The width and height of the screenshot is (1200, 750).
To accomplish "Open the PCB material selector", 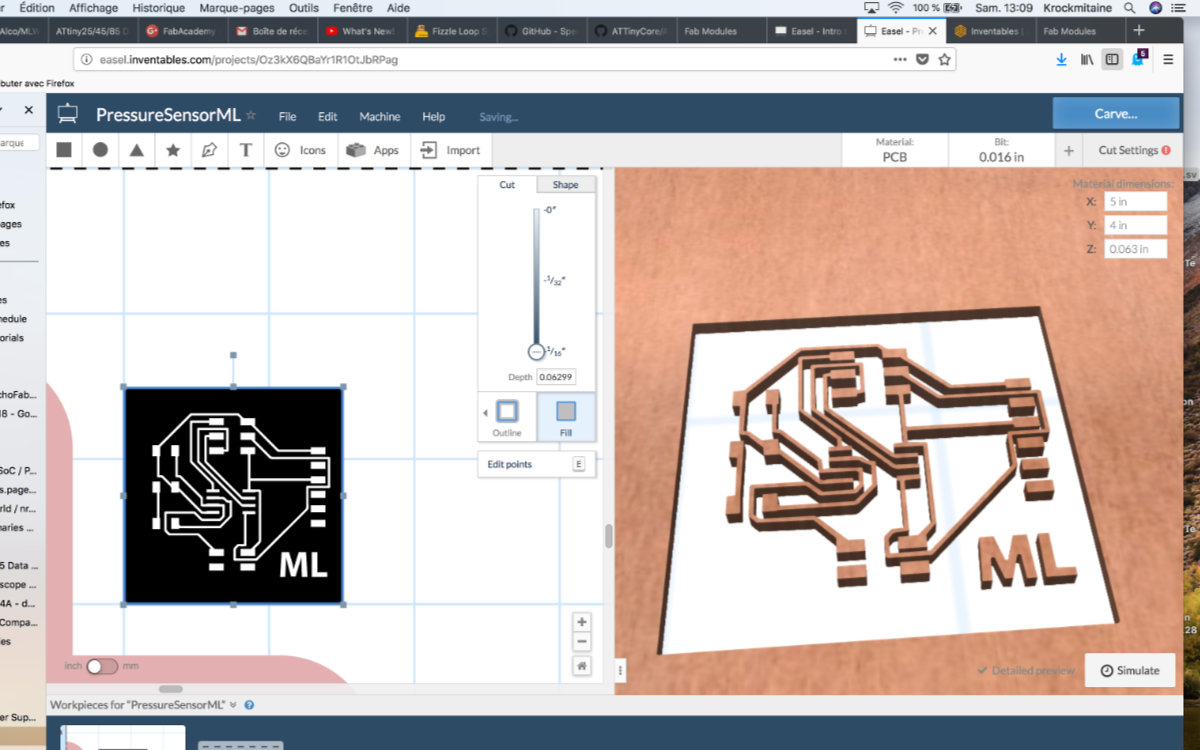I will pos(895,151).
